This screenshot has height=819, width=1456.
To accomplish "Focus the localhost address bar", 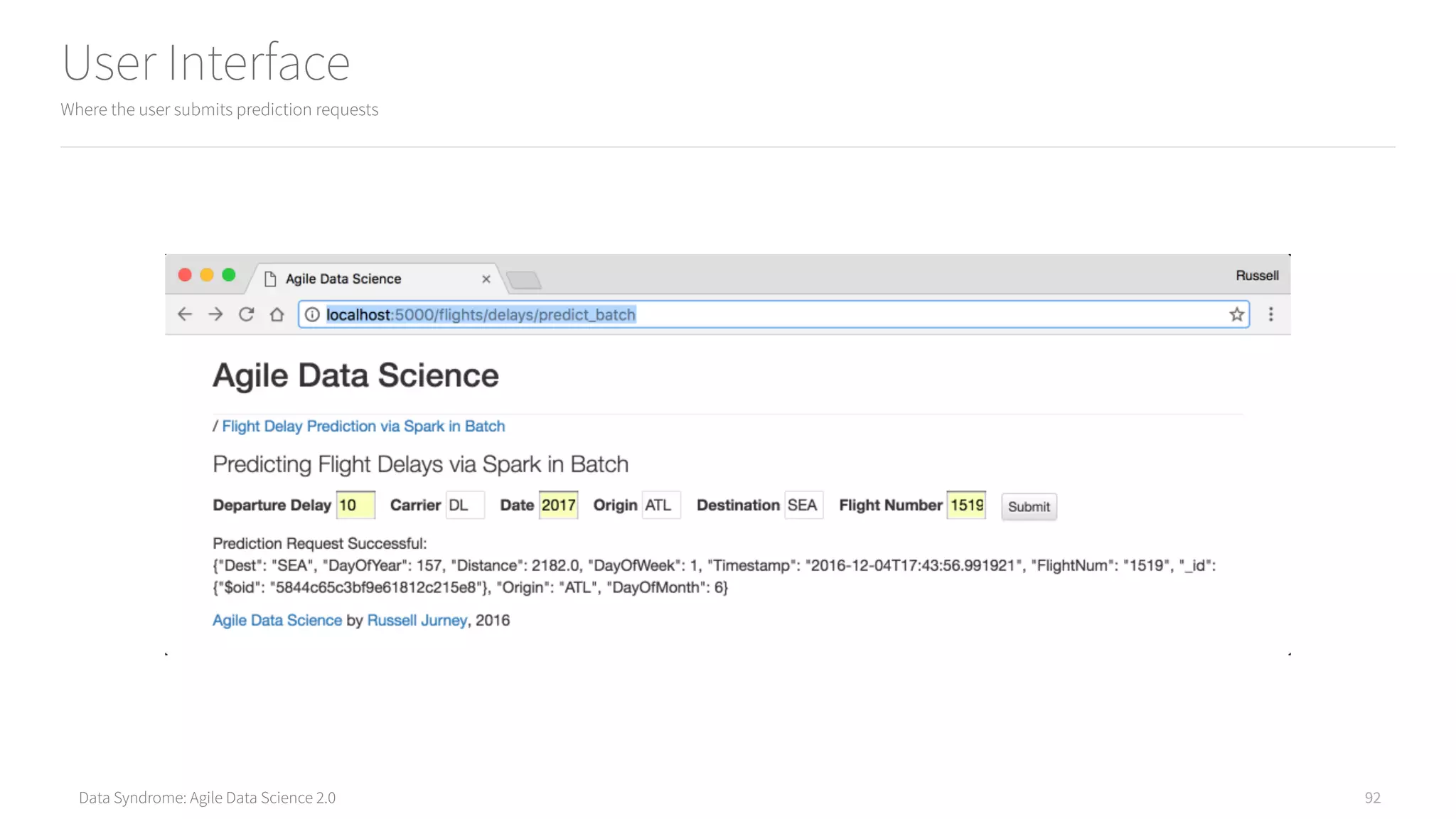I will [773, 314].
